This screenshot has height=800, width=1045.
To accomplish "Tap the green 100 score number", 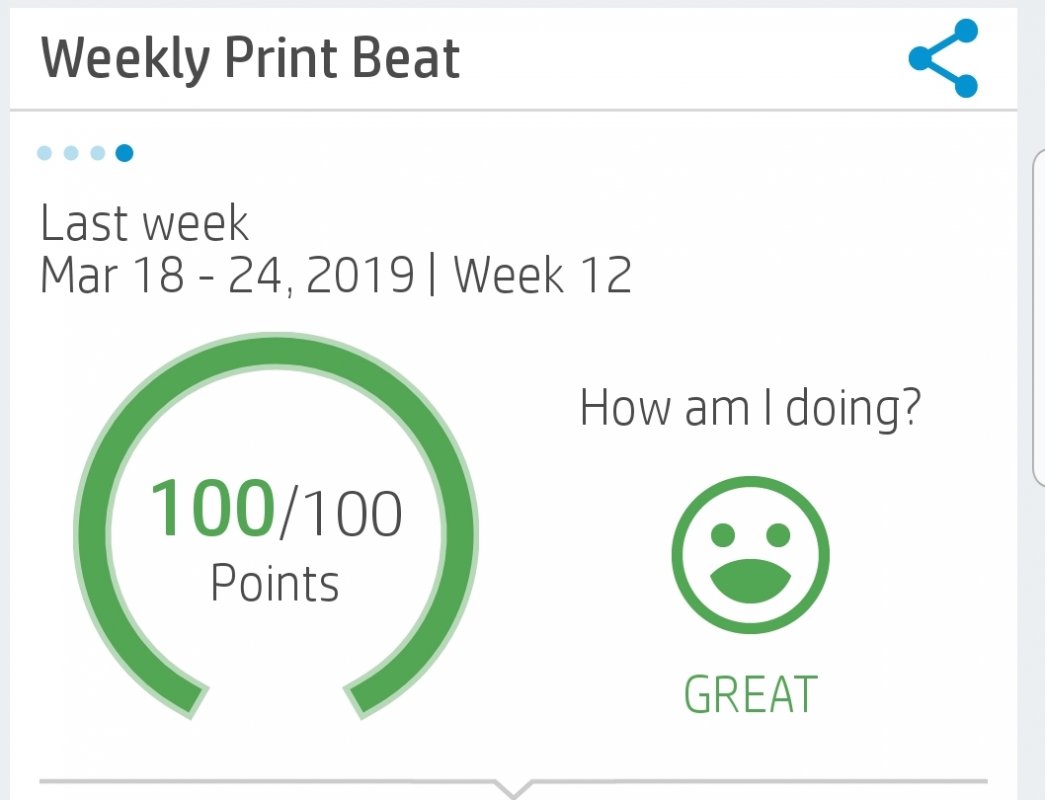I will click(213, 509).
